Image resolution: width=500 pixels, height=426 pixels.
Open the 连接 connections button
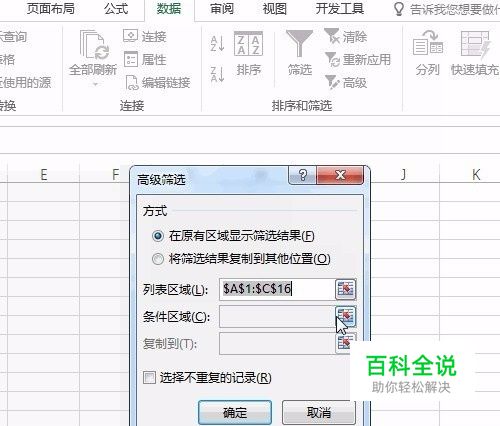click(x=145, y=36)
